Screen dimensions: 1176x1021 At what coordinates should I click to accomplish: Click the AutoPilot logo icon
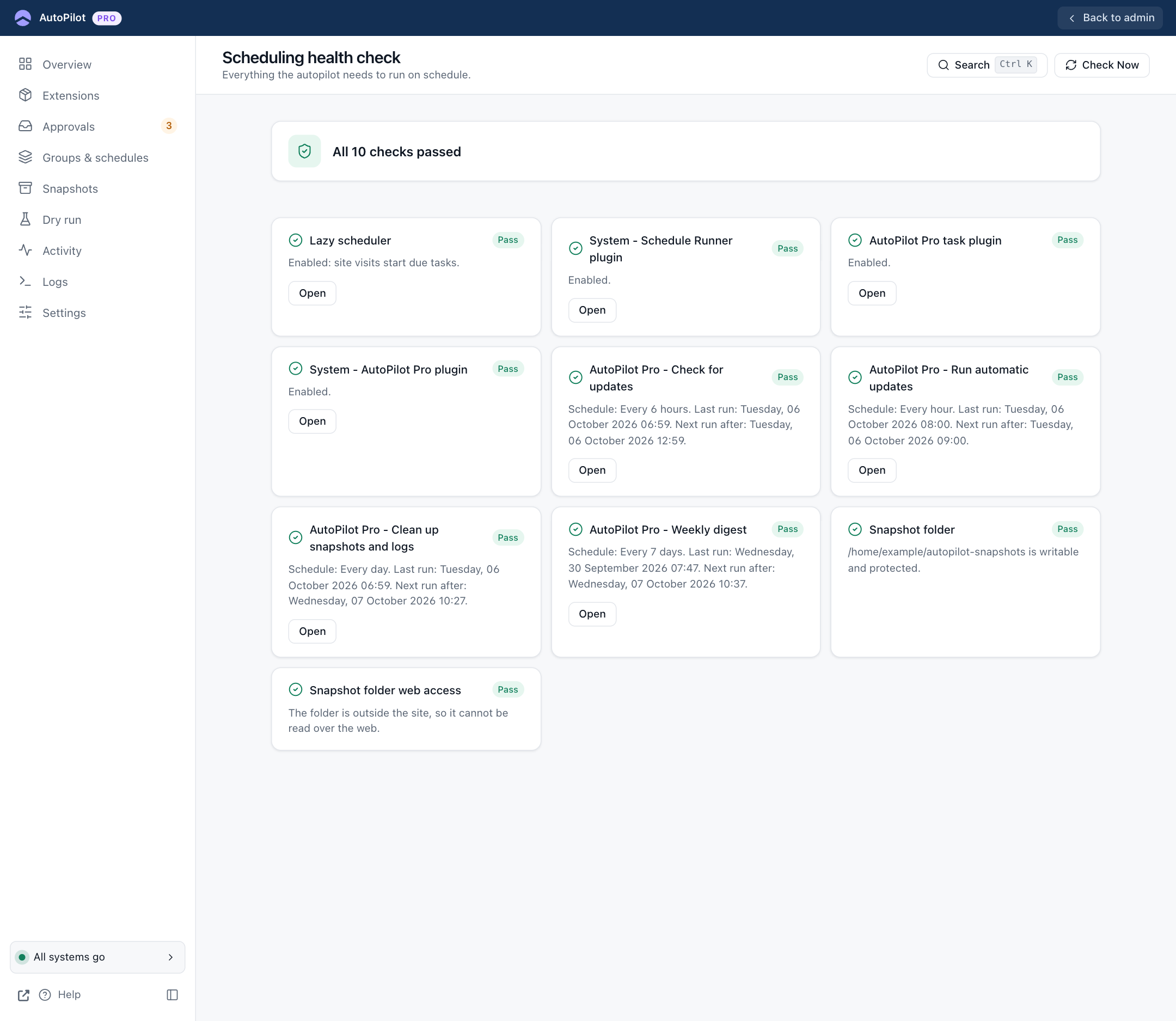(23, 17)
